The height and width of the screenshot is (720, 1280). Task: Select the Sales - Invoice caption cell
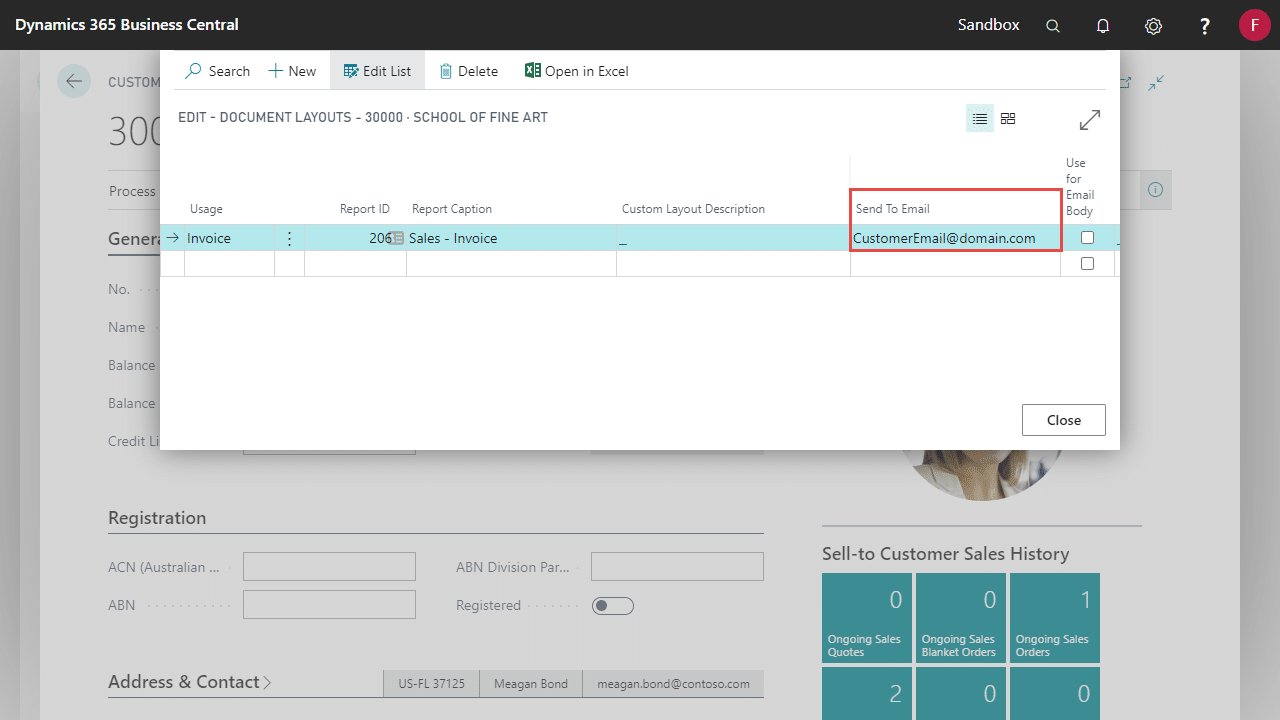tap(511, 238)
